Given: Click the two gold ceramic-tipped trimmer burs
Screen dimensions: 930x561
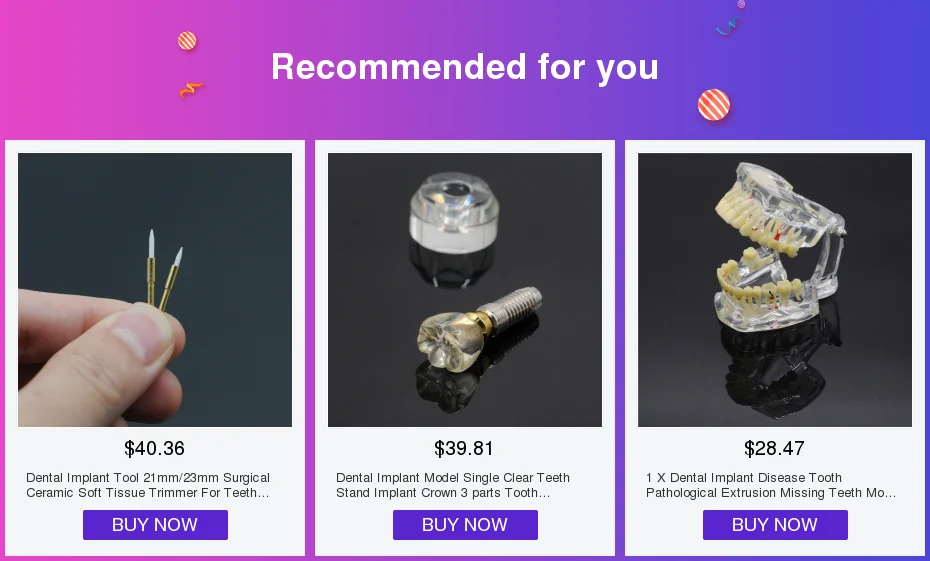Looking at the screenshot, I should coord(164,270).
